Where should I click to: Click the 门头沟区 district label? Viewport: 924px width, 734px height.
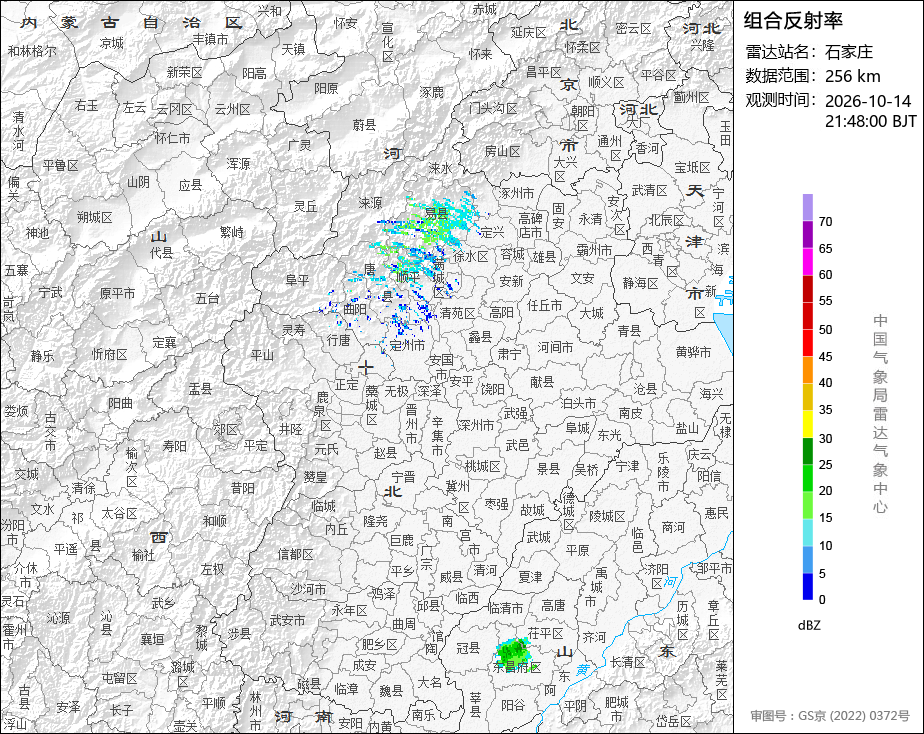pyautogui.click(x=493, y=108)
